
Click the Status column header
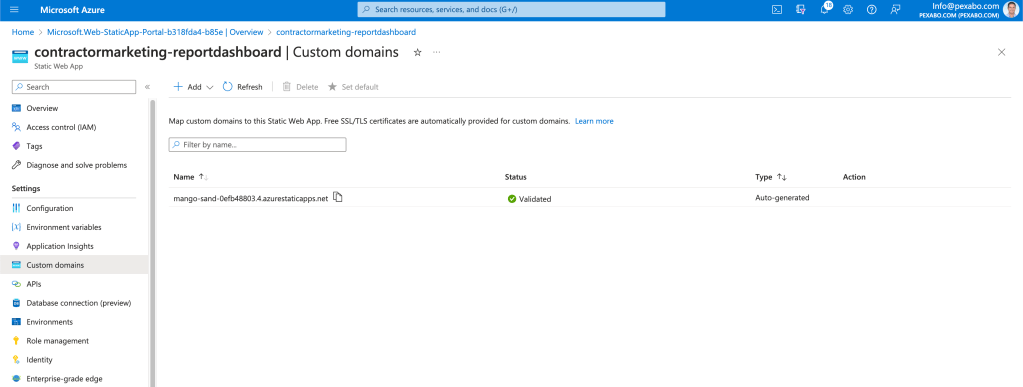point(515,177)
